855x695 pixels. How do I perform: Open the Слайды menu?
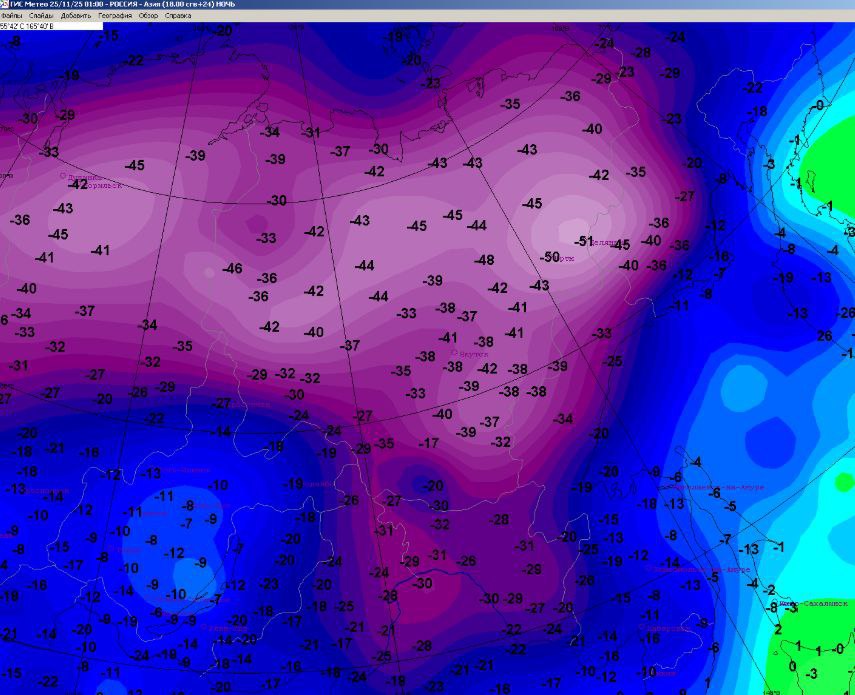coord(41,16)
